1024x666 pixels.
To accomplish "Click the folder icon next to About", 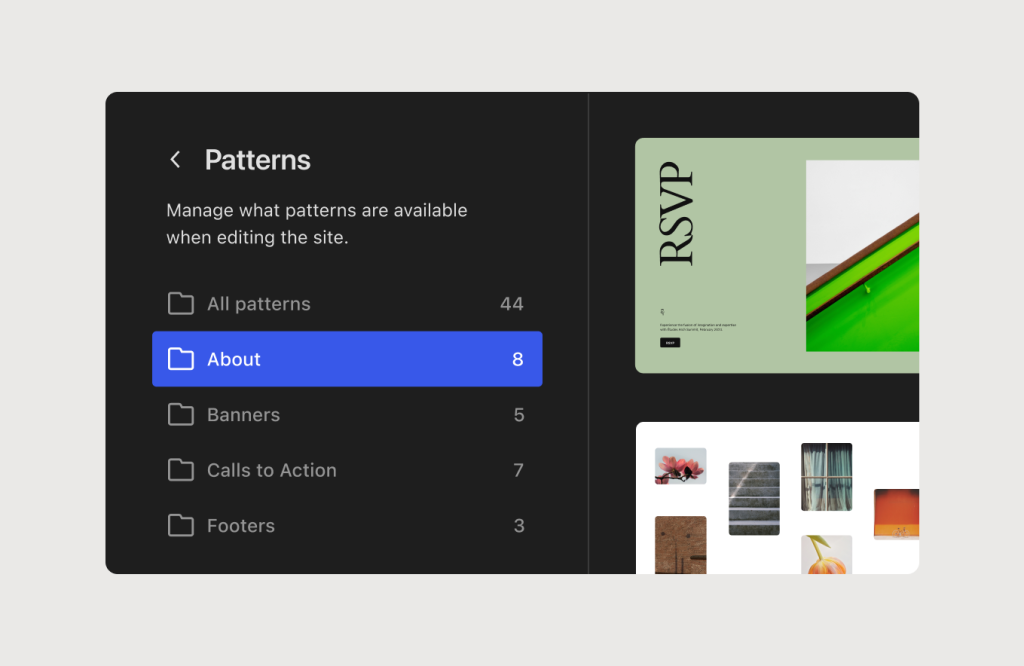I will 181,359.
